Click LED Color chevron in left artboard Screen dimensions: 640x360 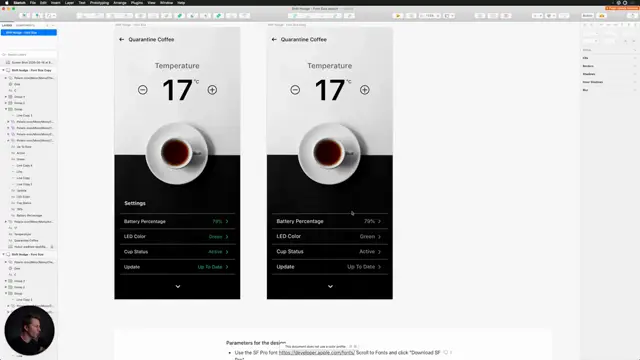pyautogui.click(x=227, y=237)
